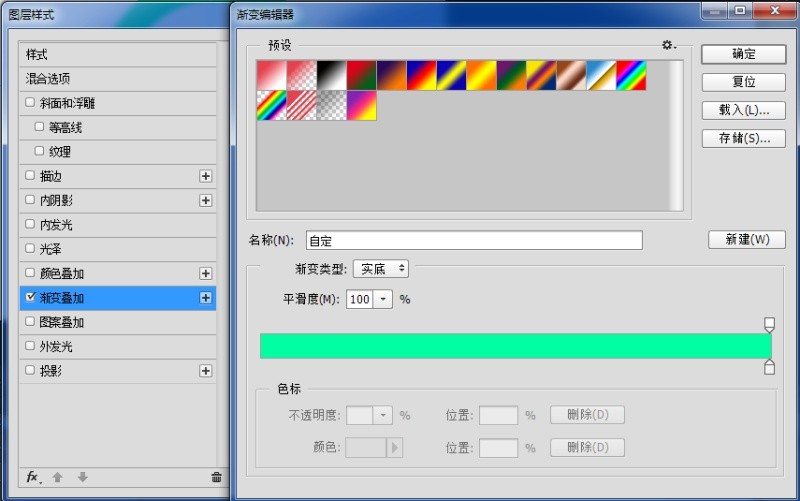Add another 描边 effect with plus
The height and width of the screenshot is (501, 800).
tap(206, 176)
